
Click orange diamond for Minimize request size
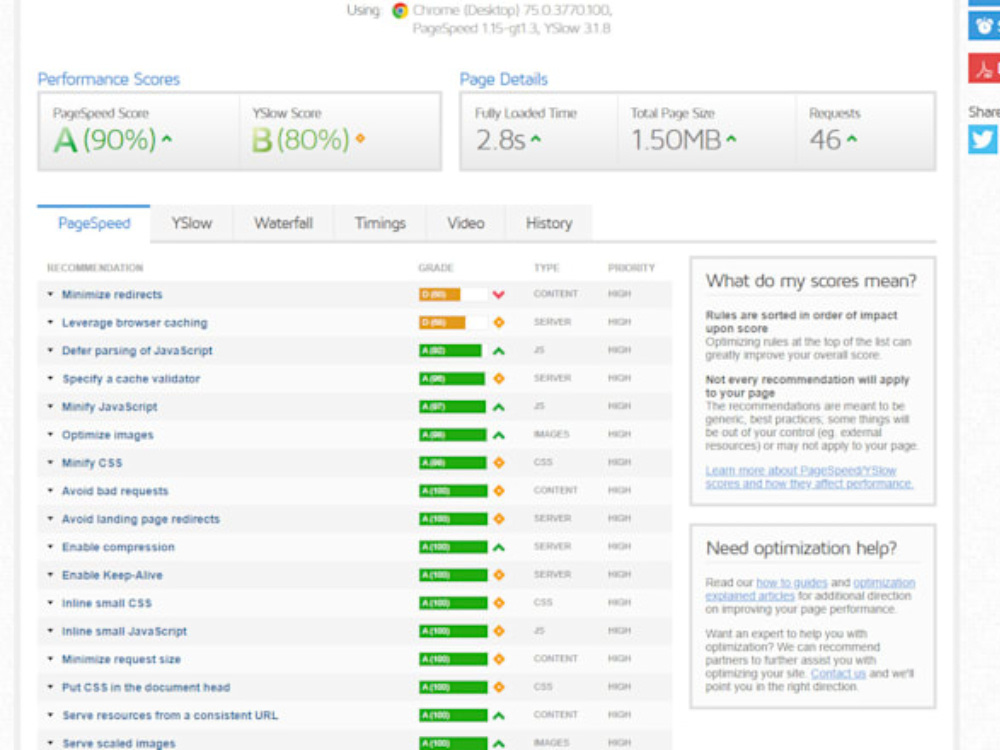click(499, 659)
